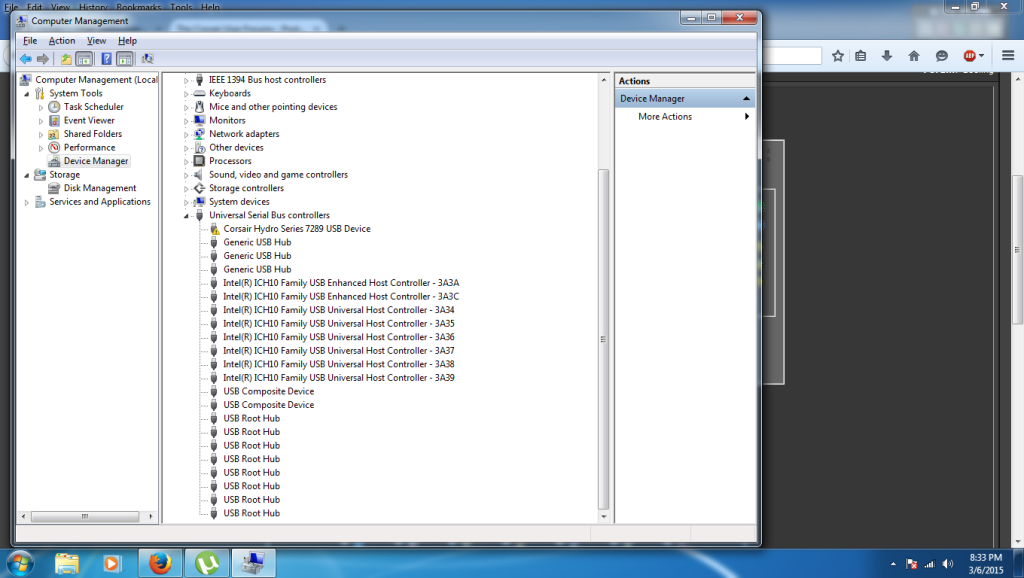Expand IEEE 1394 Bus host controllers
Screen dimensions: 1024x578
coord(186,80)
